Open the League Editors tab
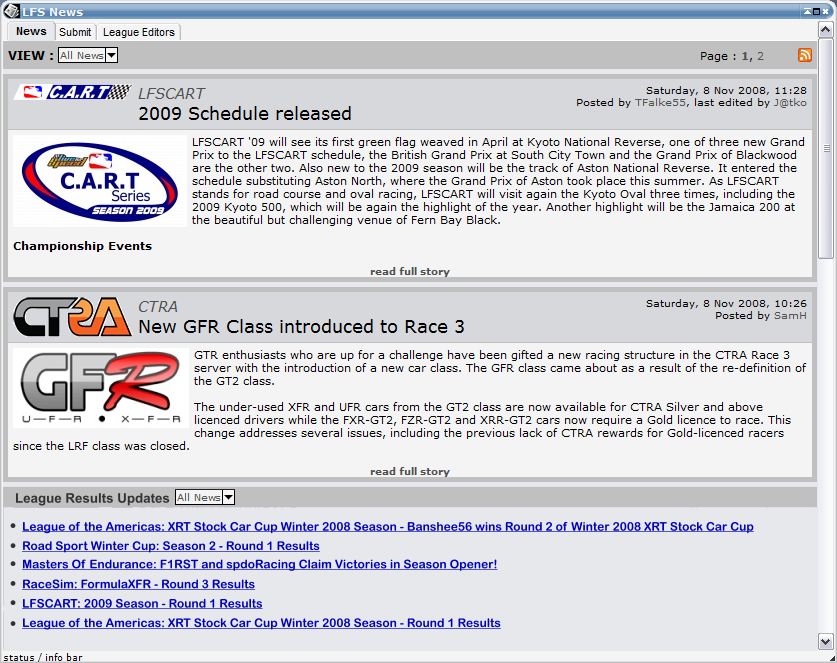Screen dimensions: 837x663 pos(139,32)
